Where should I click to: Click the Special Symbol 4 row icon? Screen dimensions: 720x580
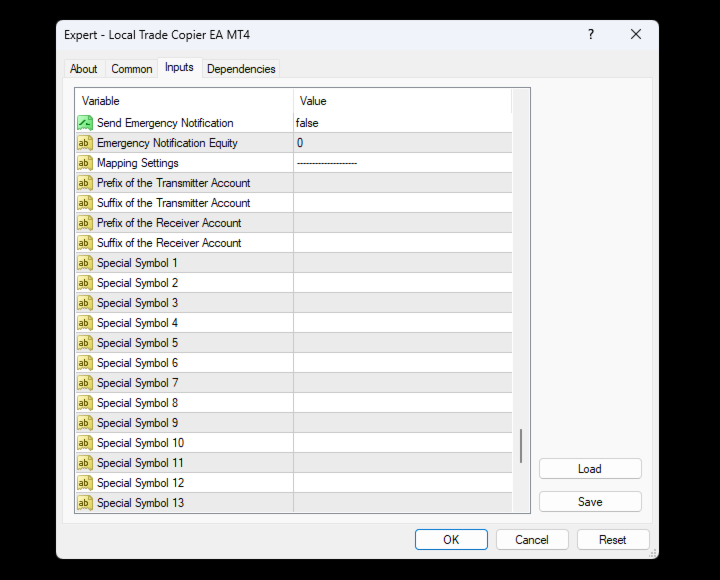tap(85, 323)
